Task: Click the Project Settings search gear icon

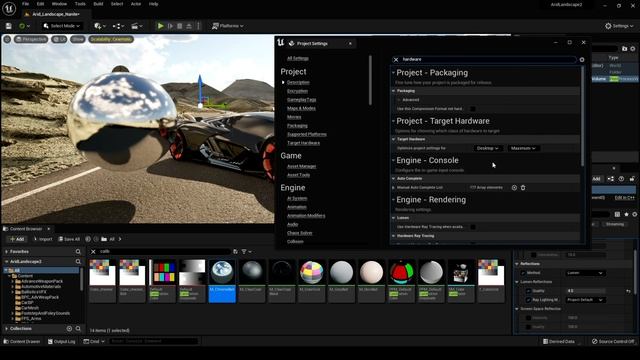Action: point(582,60)
